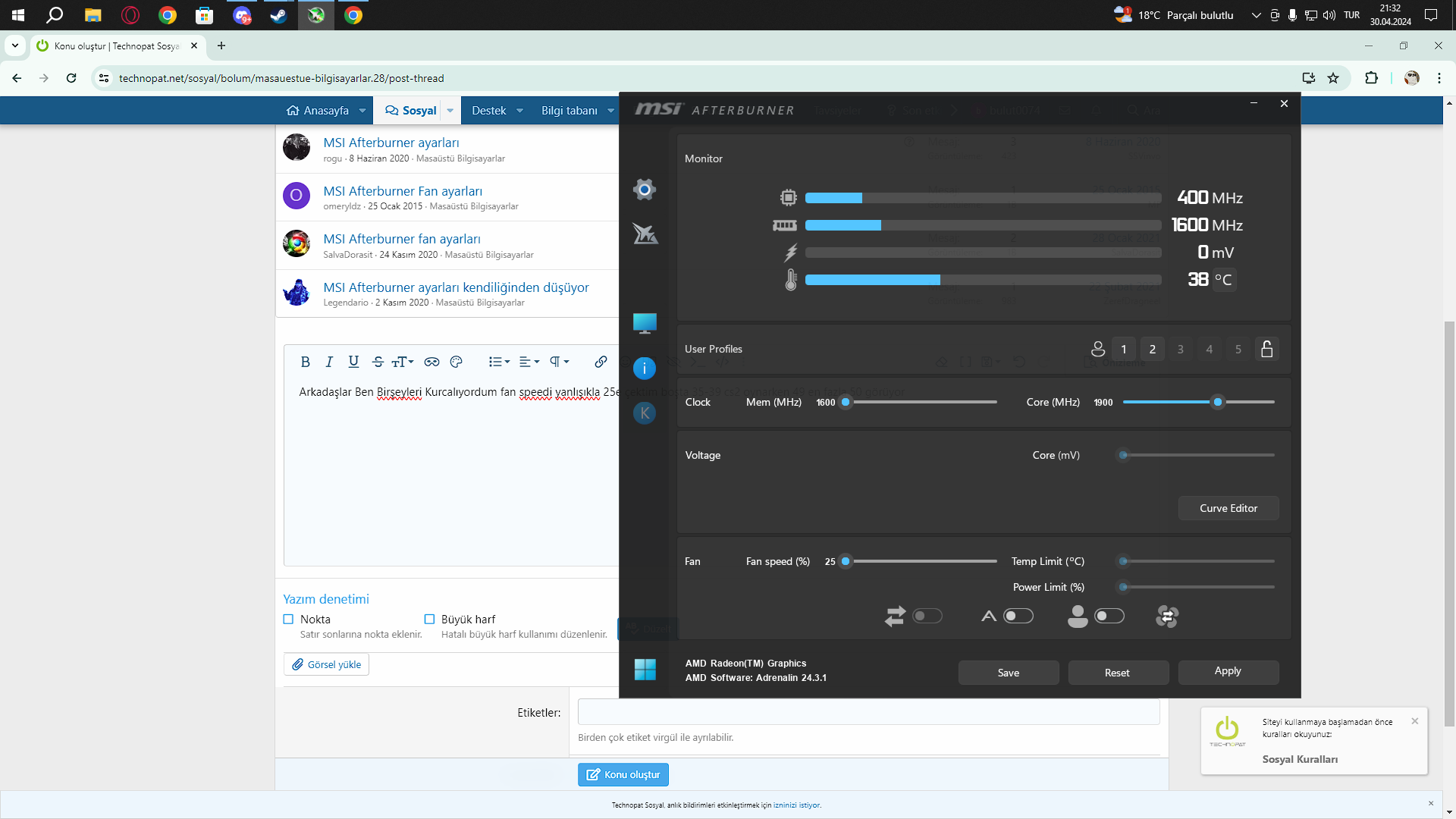Click the blue information icon
1456x819 pixels.
point(644,369)
